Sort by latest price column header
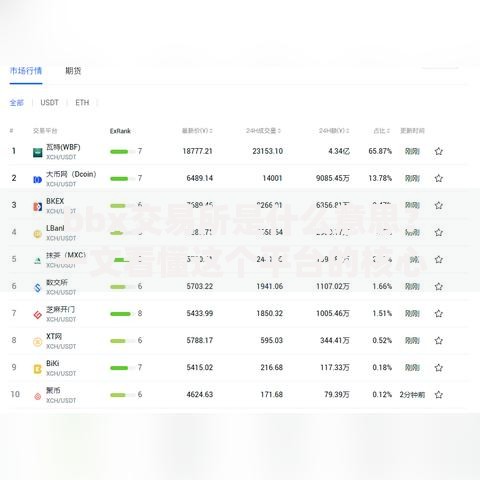Viewport: 480px width, 480px height. pyautogui.click(x=197, y=131)
